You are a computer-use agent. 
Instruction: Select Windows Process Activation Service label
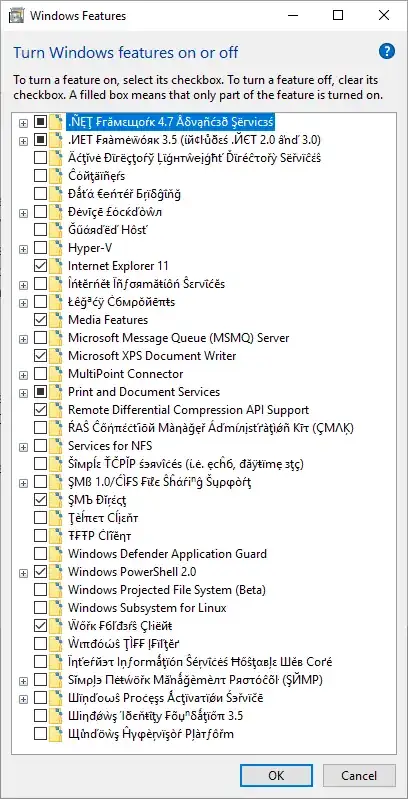165,698
